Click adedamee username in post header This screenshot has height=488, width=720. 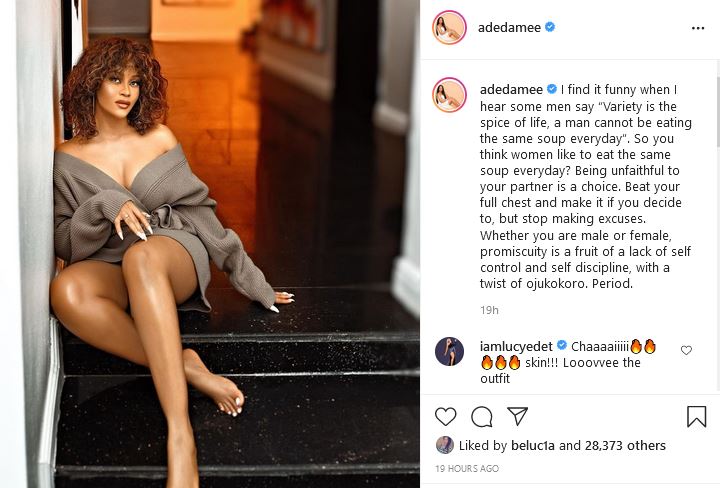click(x=509, y=28)
